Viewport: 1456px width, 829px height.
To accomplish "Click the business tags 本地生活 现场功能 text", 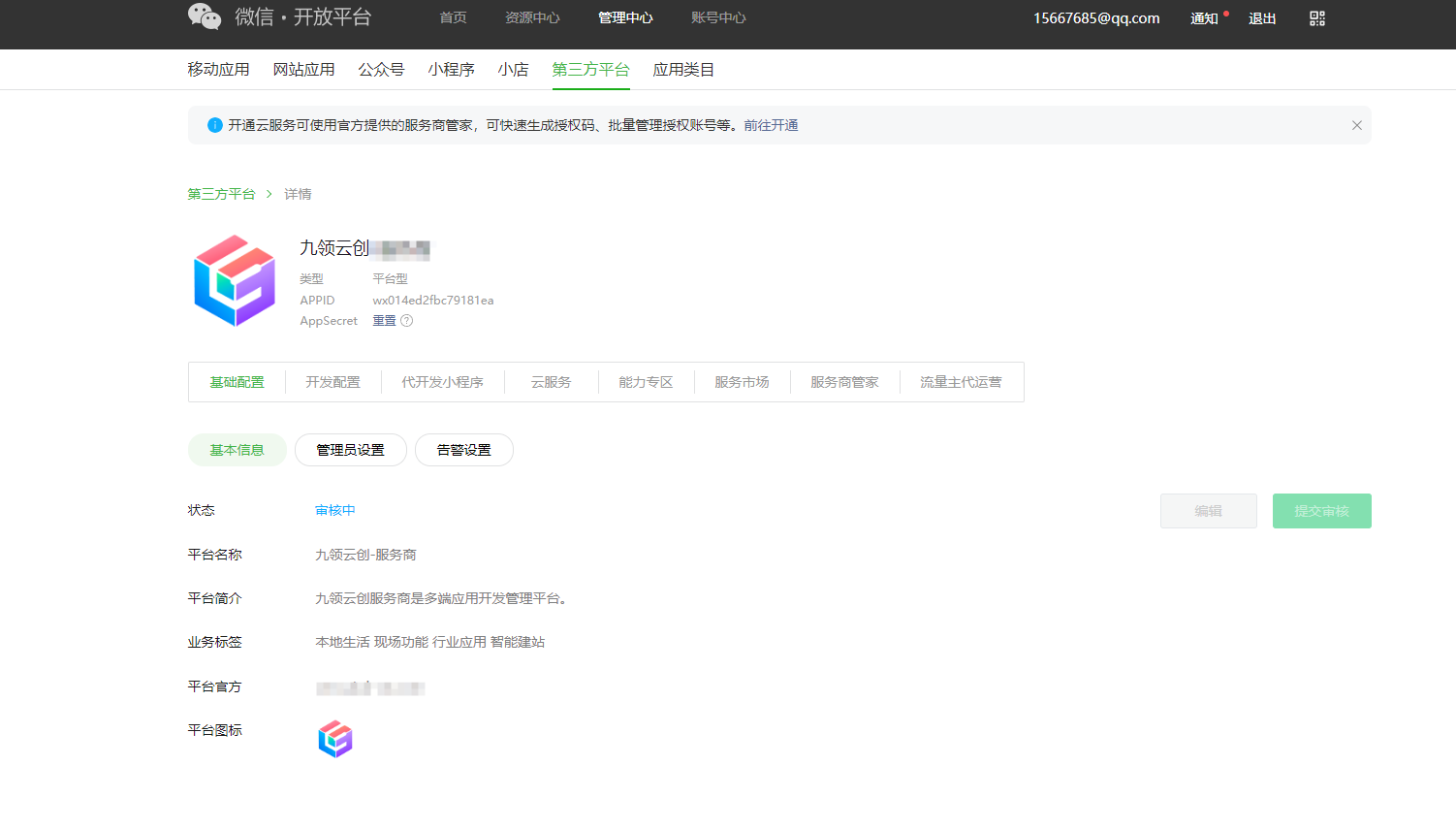I will 430,642.
